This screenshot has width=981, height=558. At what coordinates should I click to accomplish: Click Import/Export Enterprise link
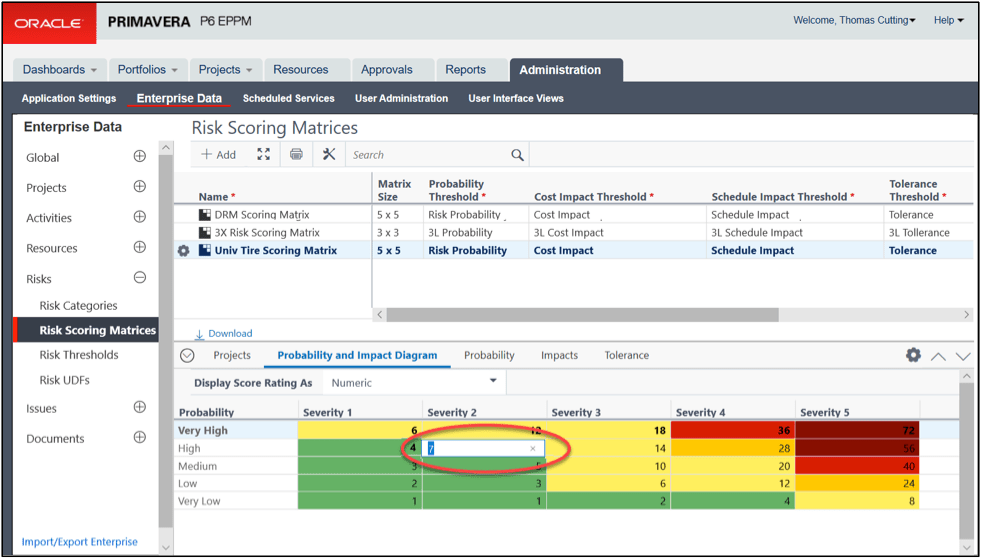79,542
